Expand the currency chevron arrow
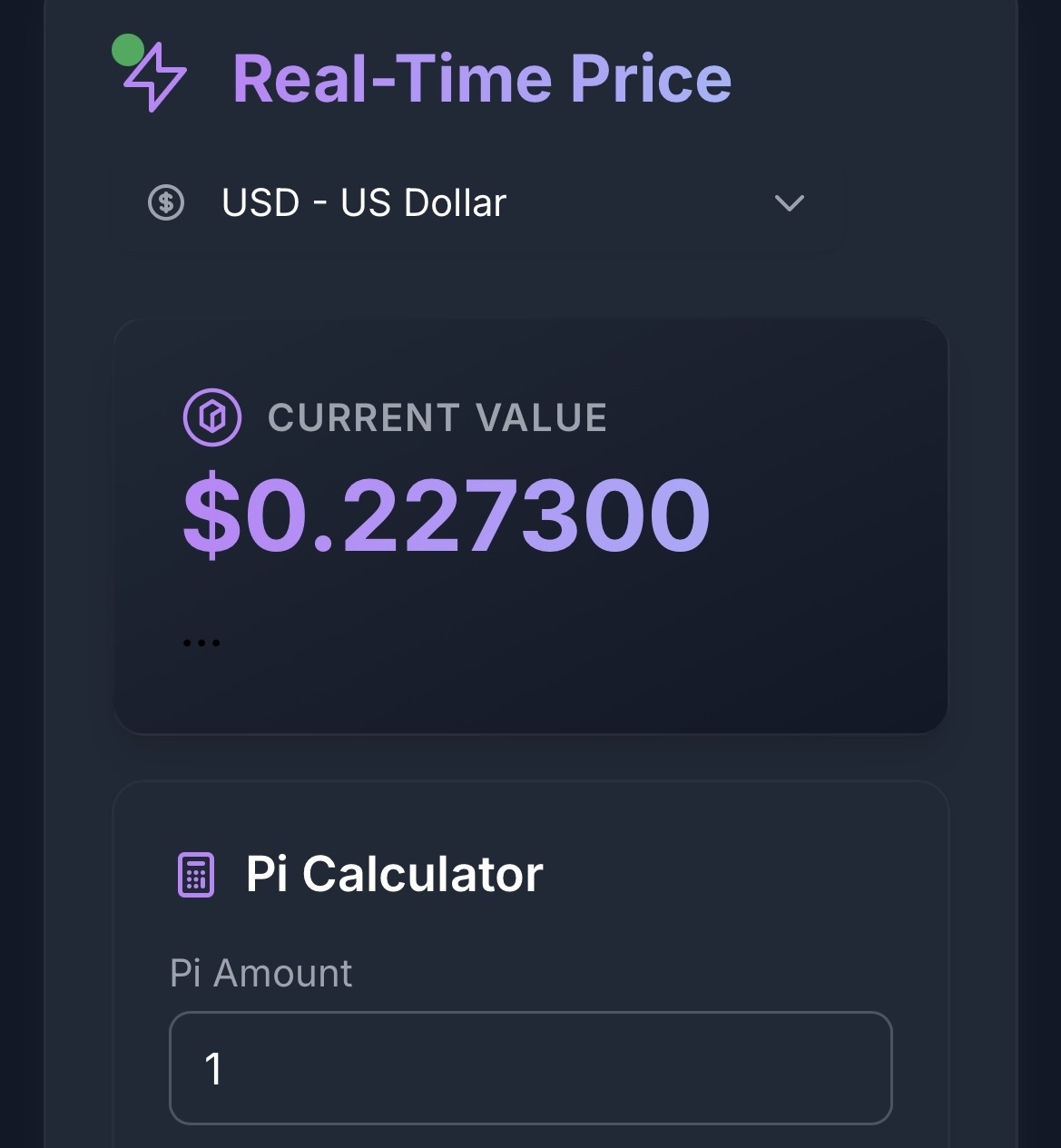 [x=789, y=203]
